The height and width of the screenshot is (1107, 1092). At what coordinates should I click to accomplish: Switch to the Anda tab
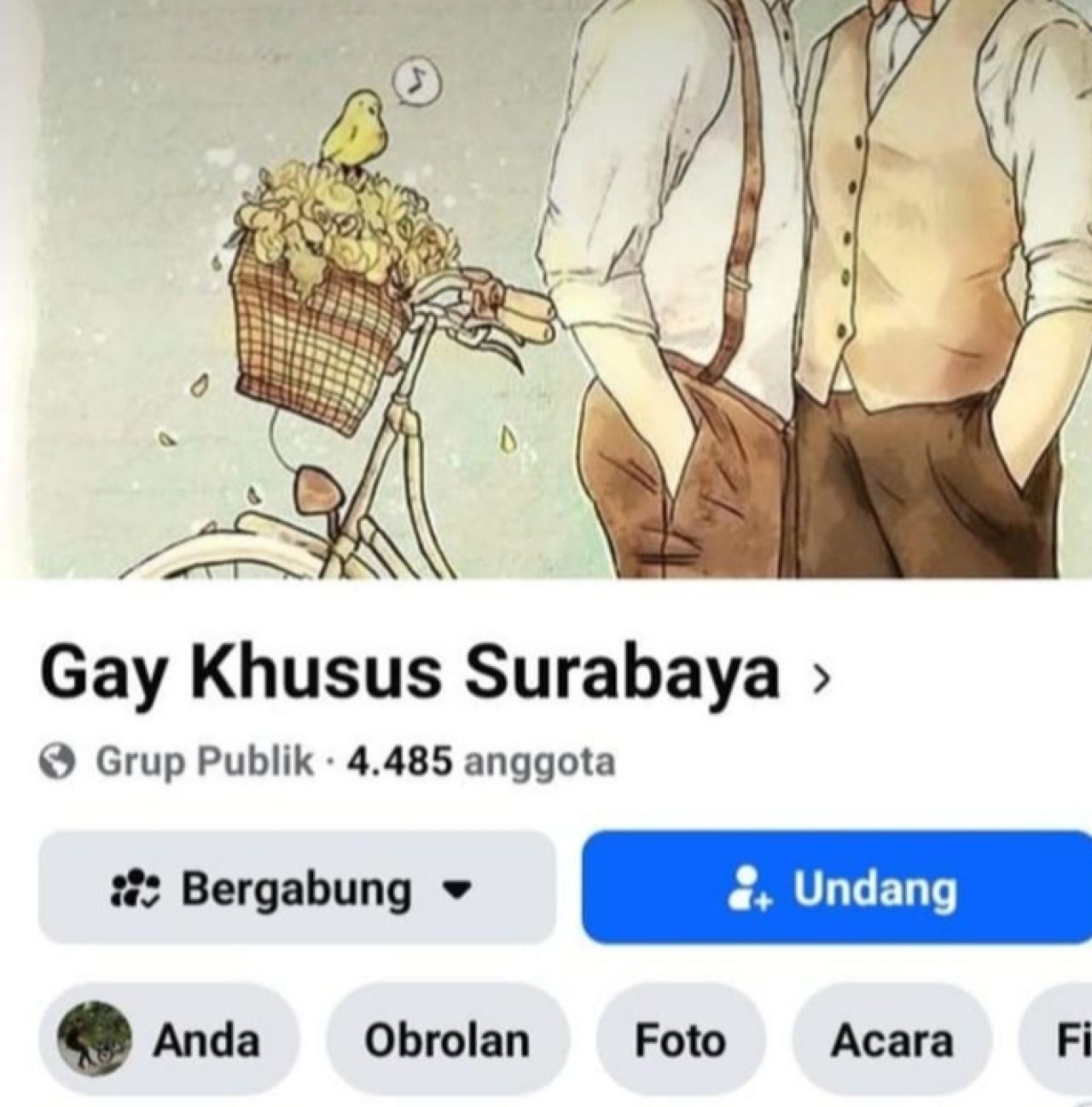(171, 1040)
